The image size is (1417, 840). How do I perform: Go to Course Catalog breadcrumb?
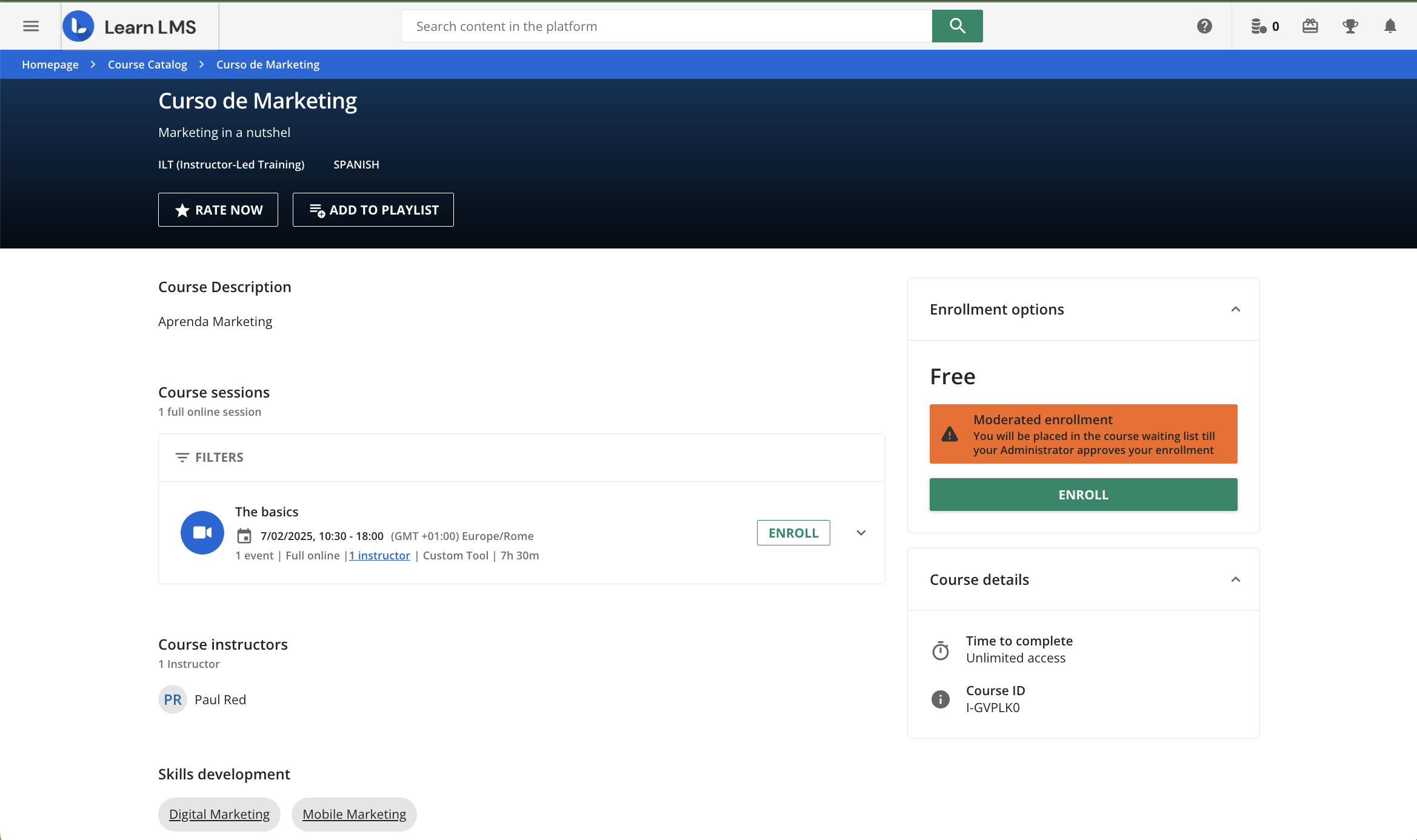click(x=147, y=64)
